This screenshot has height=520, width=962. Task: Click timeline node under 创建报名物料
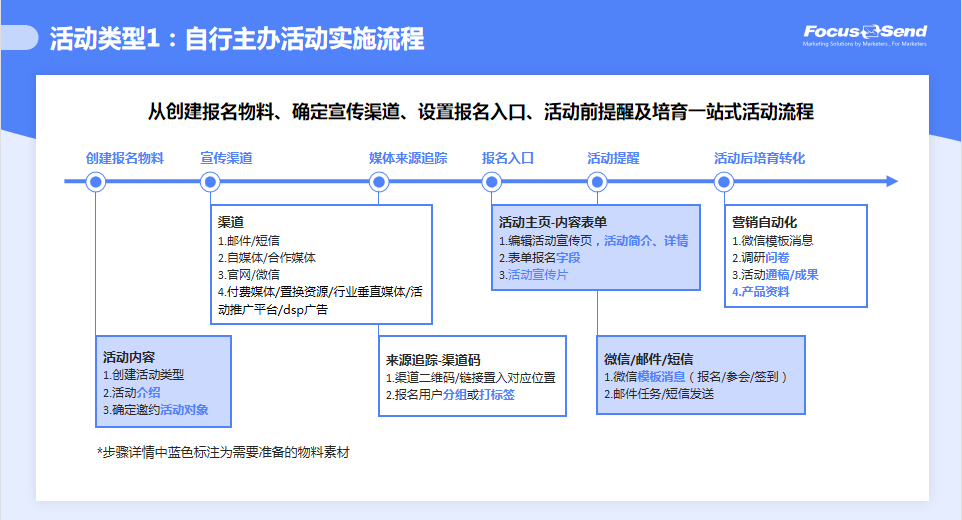tap(96, 182)
